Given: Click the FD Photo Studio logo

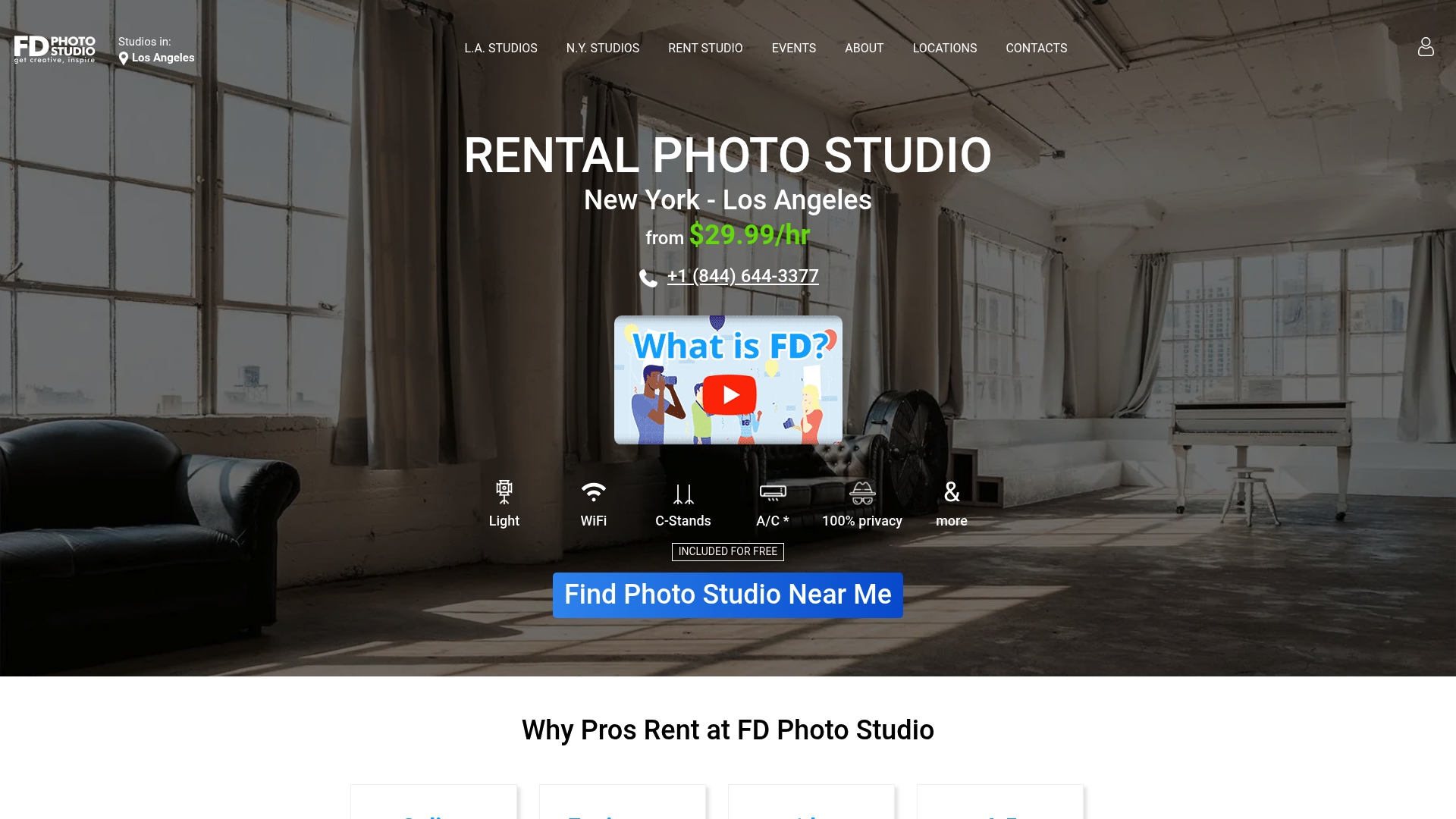Looking at the screenshot, I should [x=55, y=49].
